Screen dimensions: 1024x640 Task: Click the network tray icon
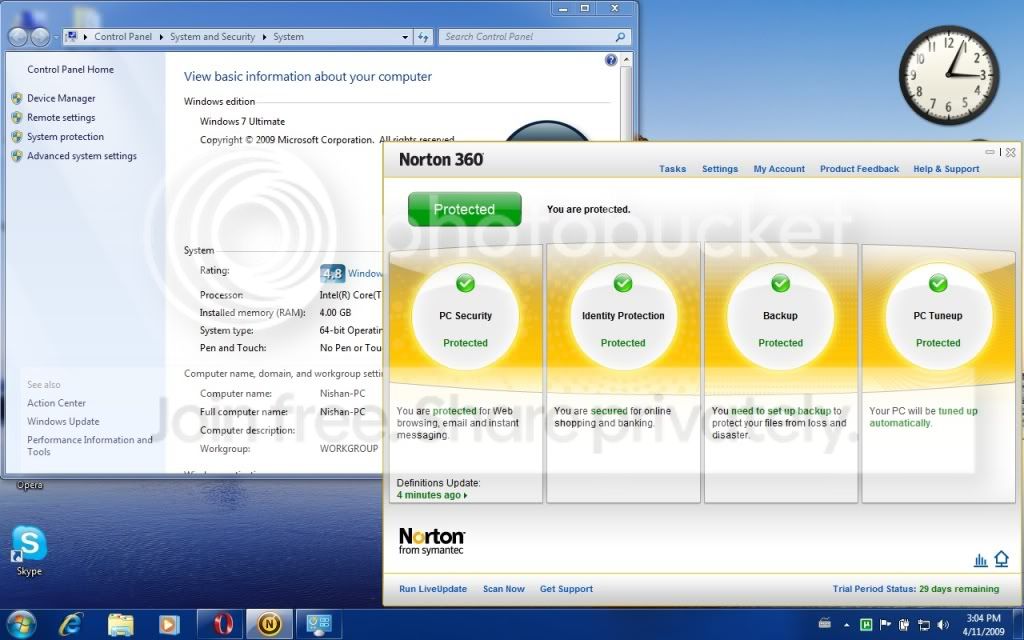924,626
